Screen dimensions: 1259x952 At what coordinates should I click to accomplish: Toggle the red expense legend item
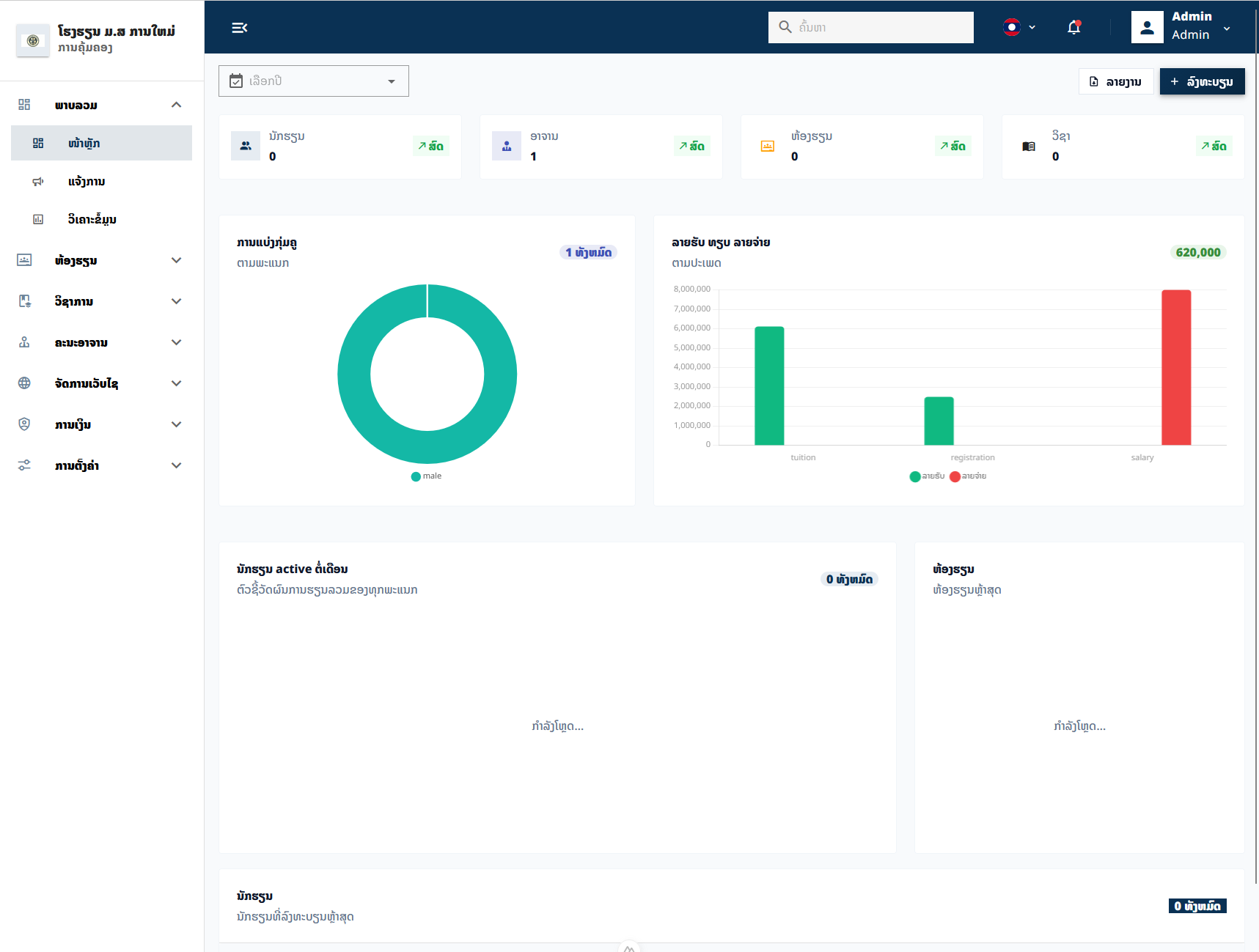coord(968,476)
